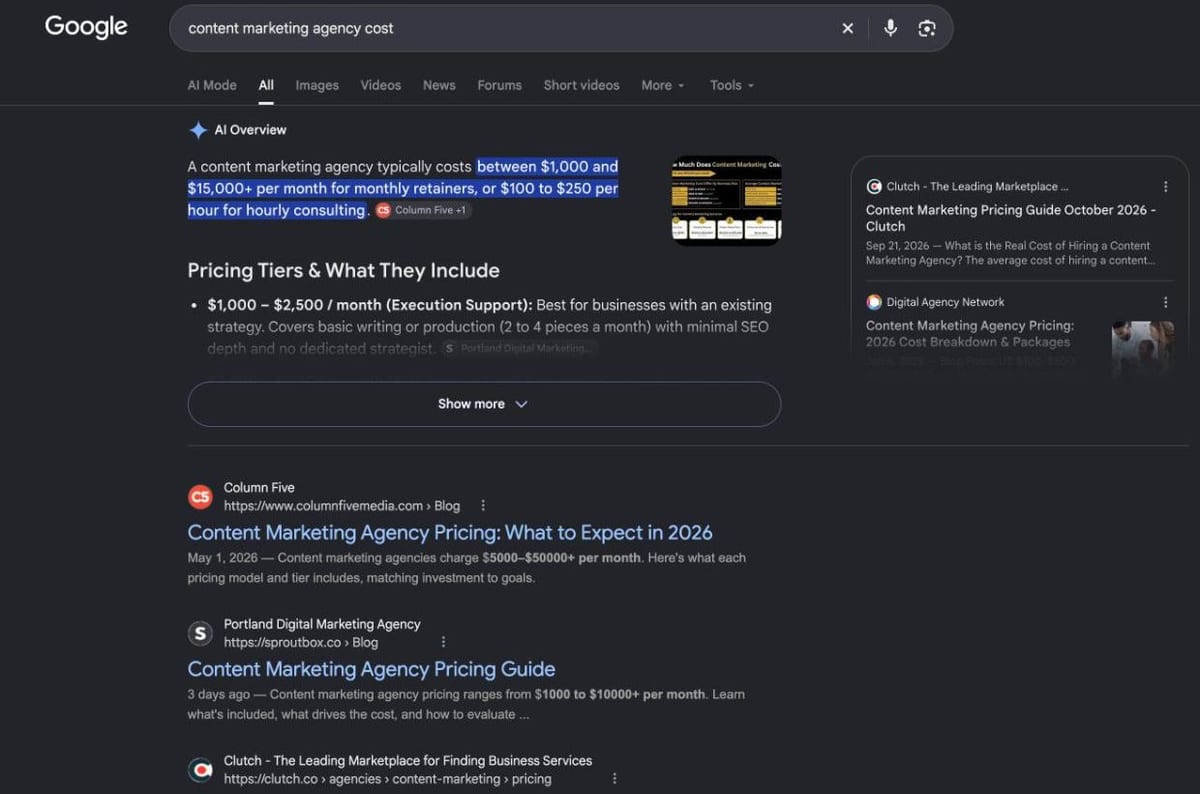Open the News tab

[x=439, y=85]
